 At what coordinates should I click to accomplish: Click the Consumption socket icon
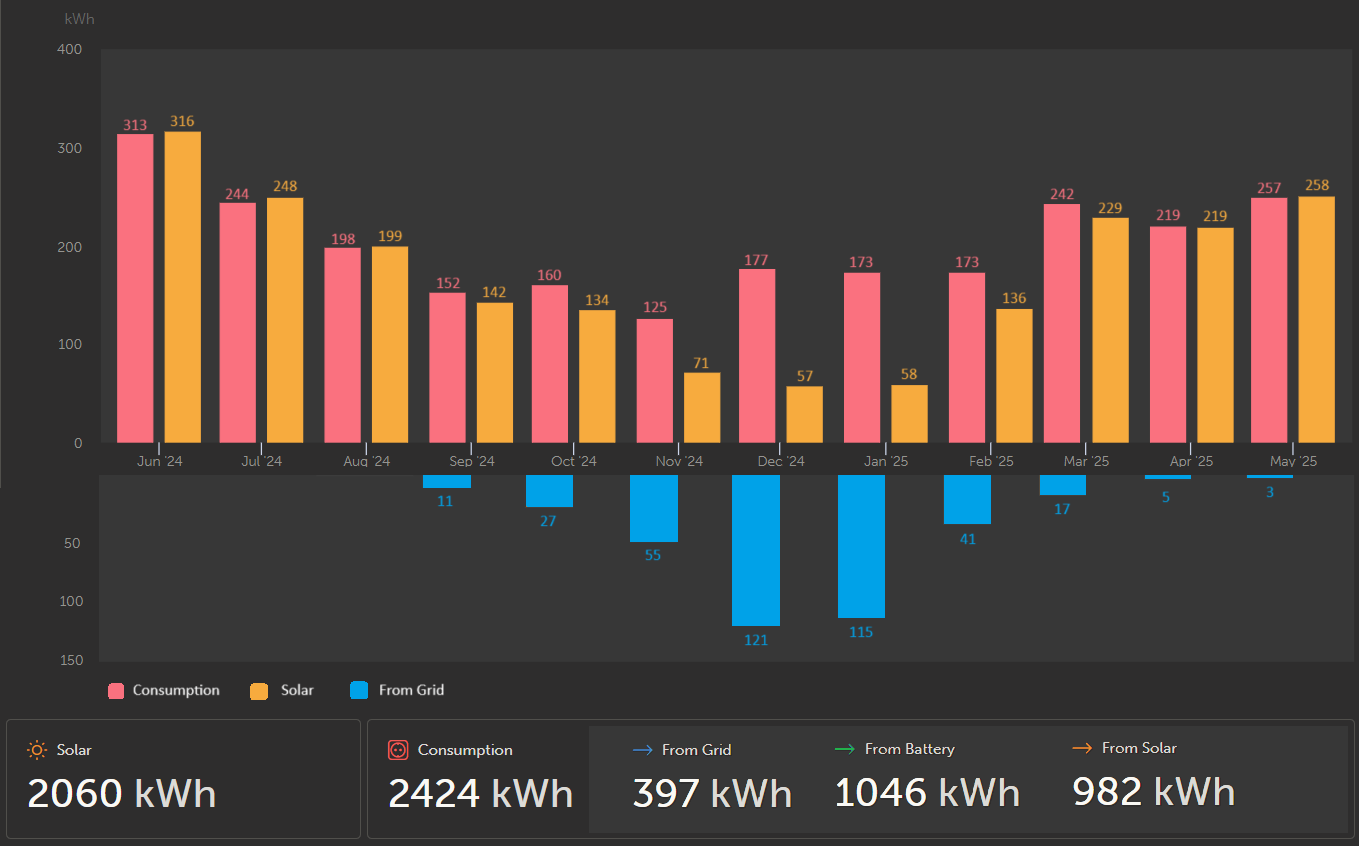click(x=398, y=749)
